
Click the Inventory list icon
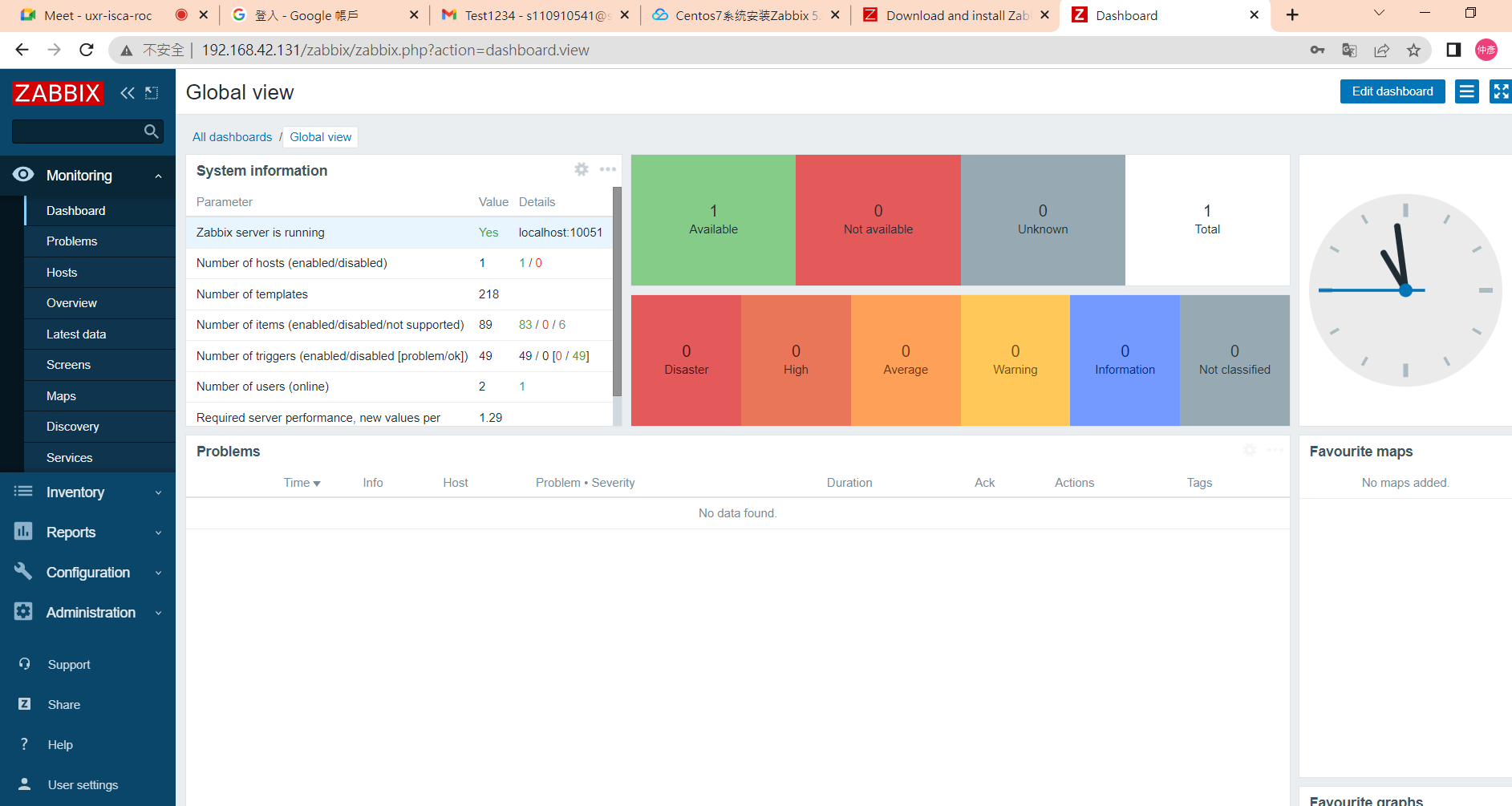23,492
